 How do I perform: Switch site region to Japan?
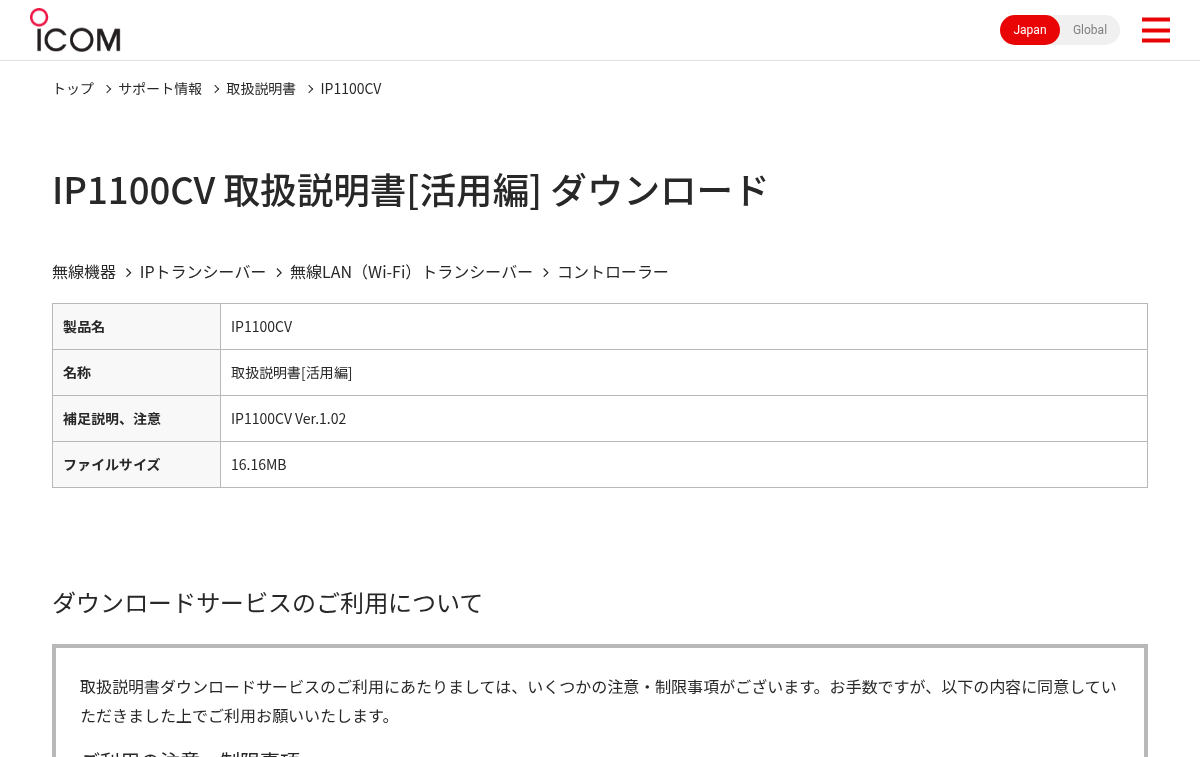[x=1030, y=30]
